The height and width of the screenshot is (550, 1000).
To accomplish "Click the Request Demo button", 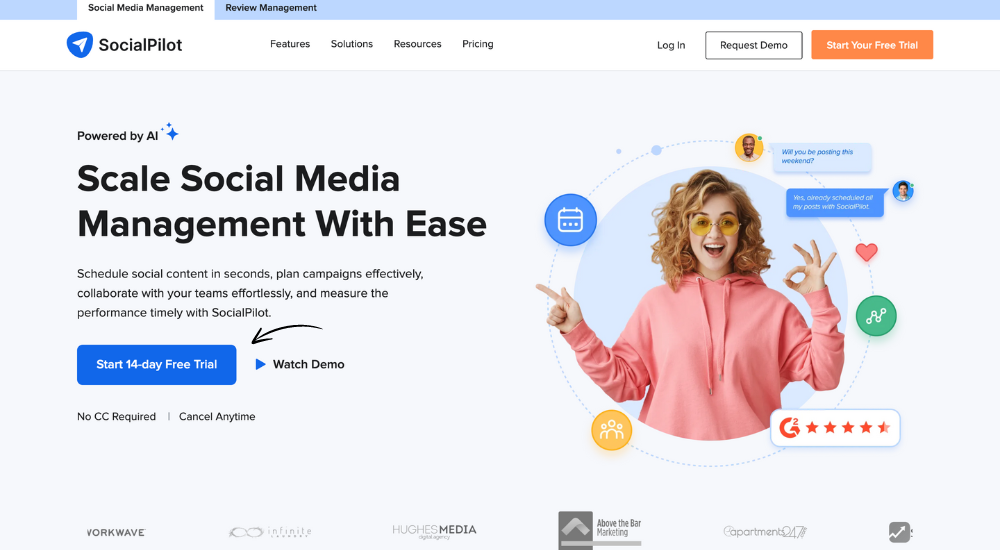I will pyautogui.click(x=754, y=45).
